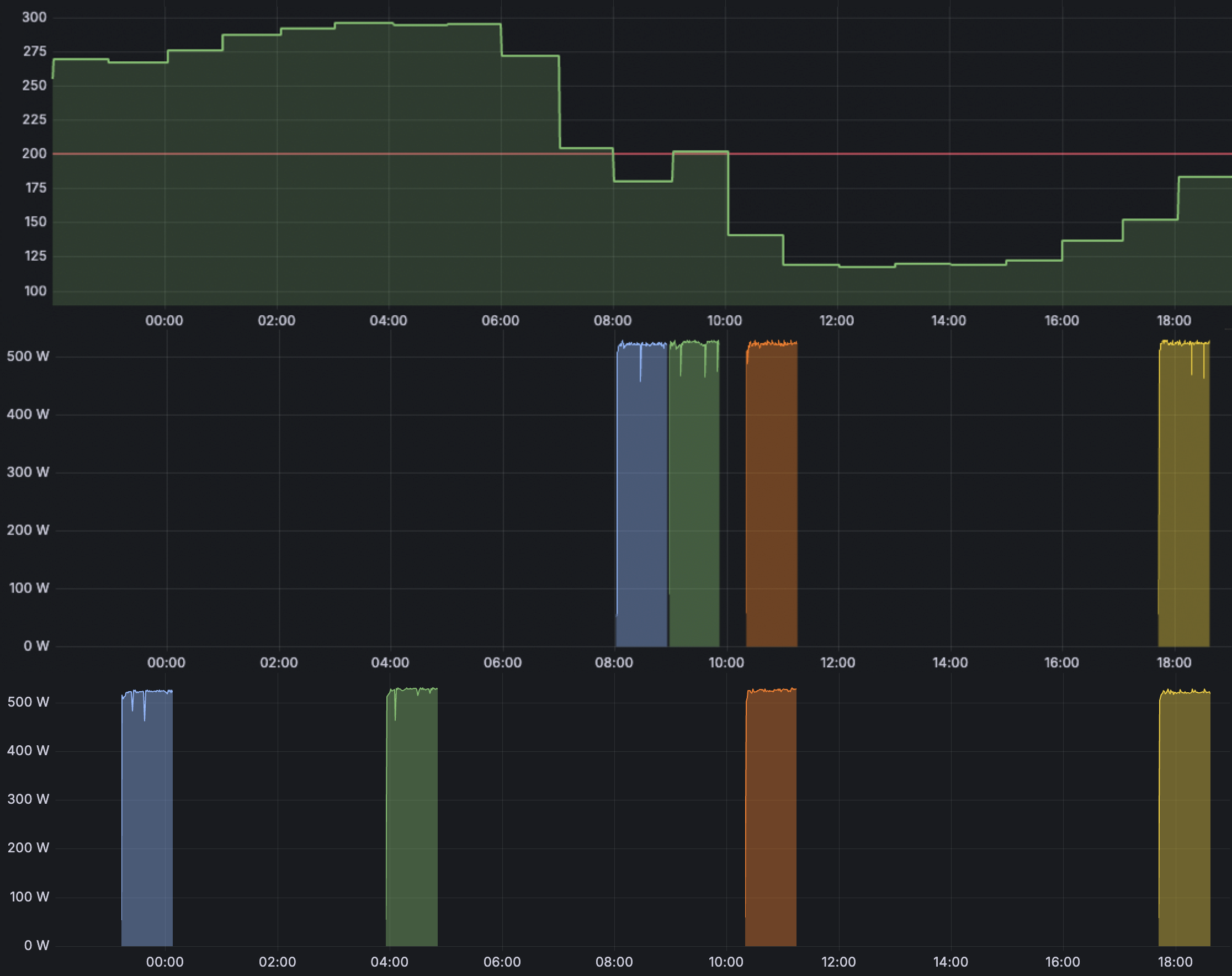
Task: Click the 02:00 time label under bottom chart
Action: tap(277, 962)
